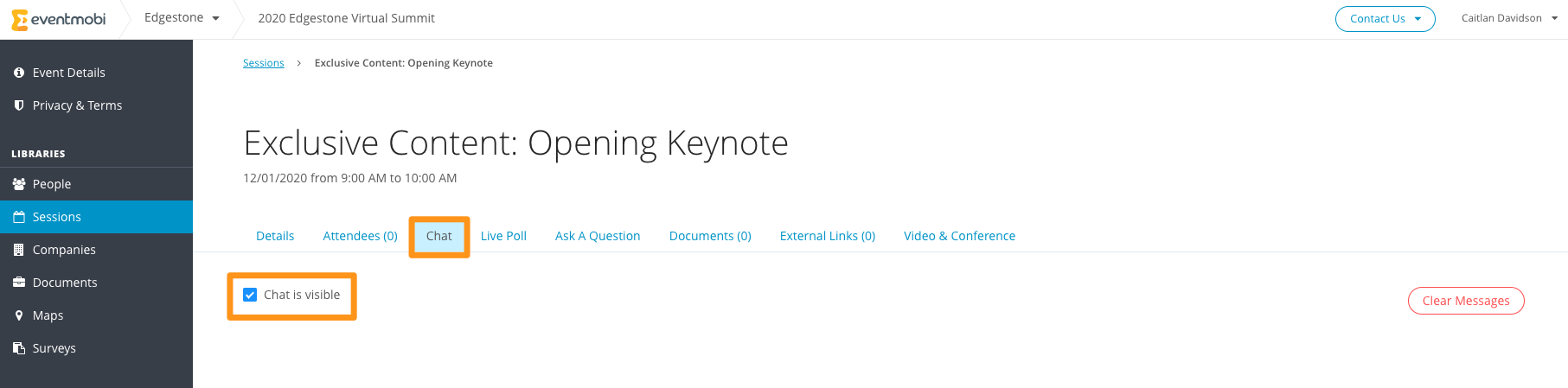Open the Companies building icon
The height and width of the screenshot is (388, 1568).
[x=19, y=250]
